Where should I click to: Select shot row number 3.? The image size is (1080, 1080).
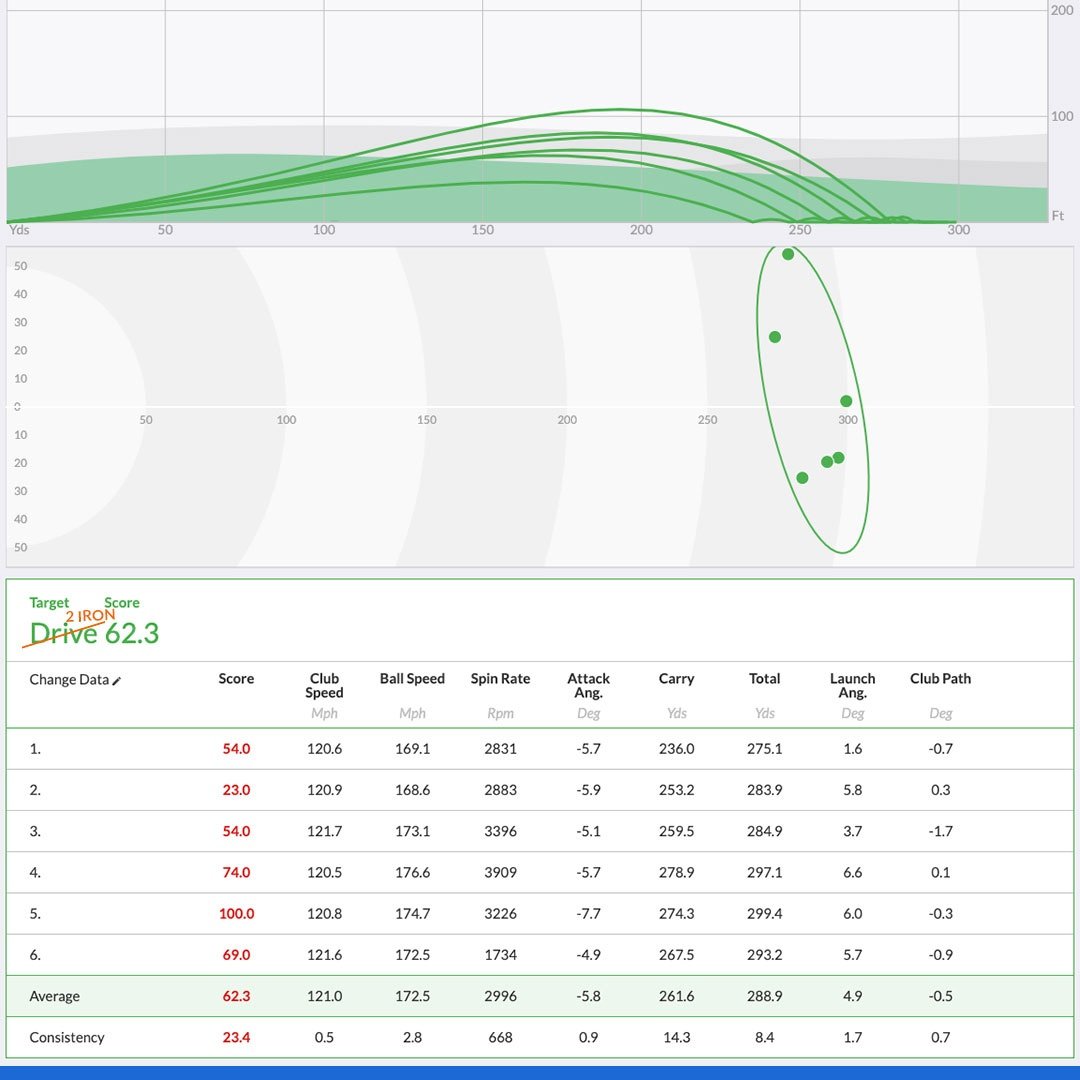coord(540,831)
